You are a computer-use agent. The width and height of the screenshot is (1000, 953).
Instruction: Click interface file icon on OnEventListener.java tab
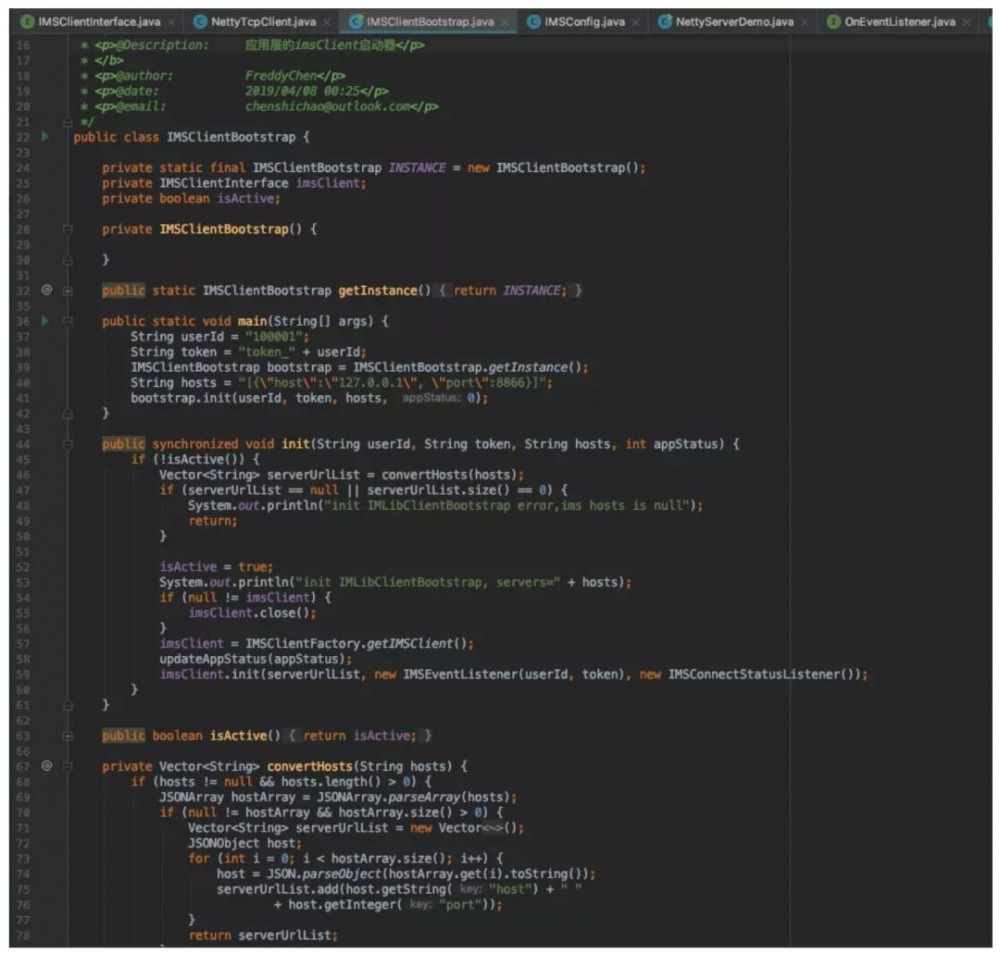[x=834, y=22]
